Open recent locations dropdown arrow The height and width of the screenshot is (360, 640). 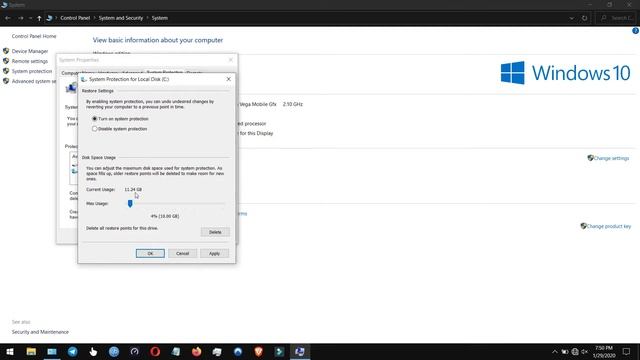[x=30, y=18]
